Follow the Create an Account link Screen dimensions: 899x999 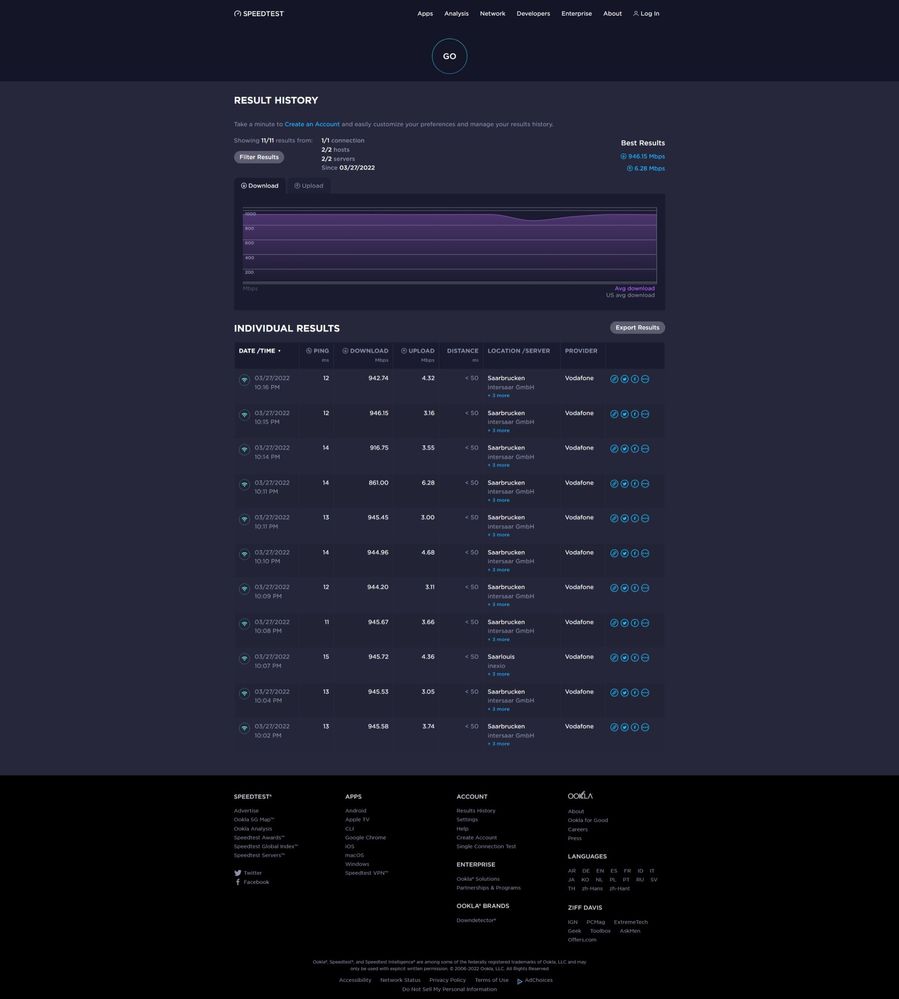312,124
